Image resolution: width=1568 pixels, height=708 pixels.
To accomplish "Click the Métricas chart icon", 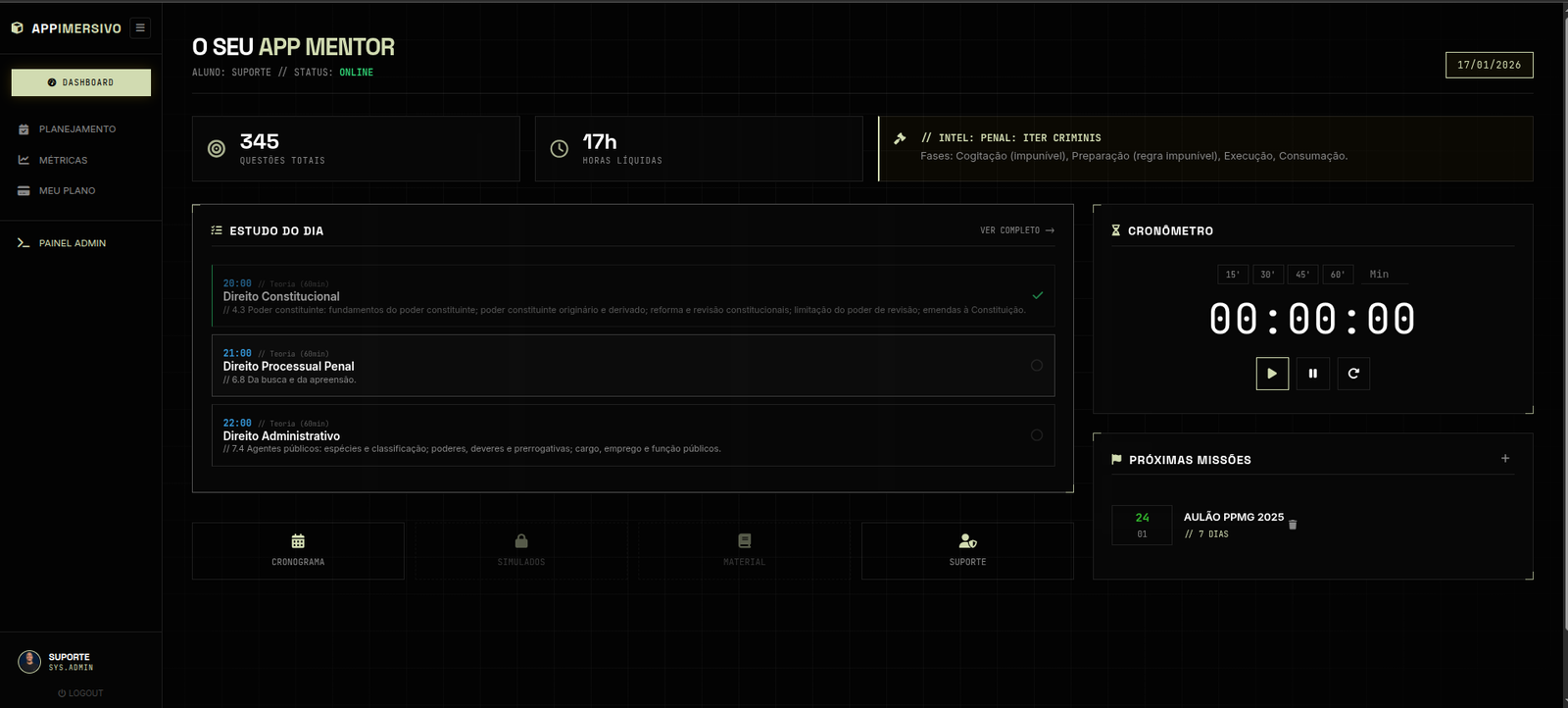I will pos(24,160).
